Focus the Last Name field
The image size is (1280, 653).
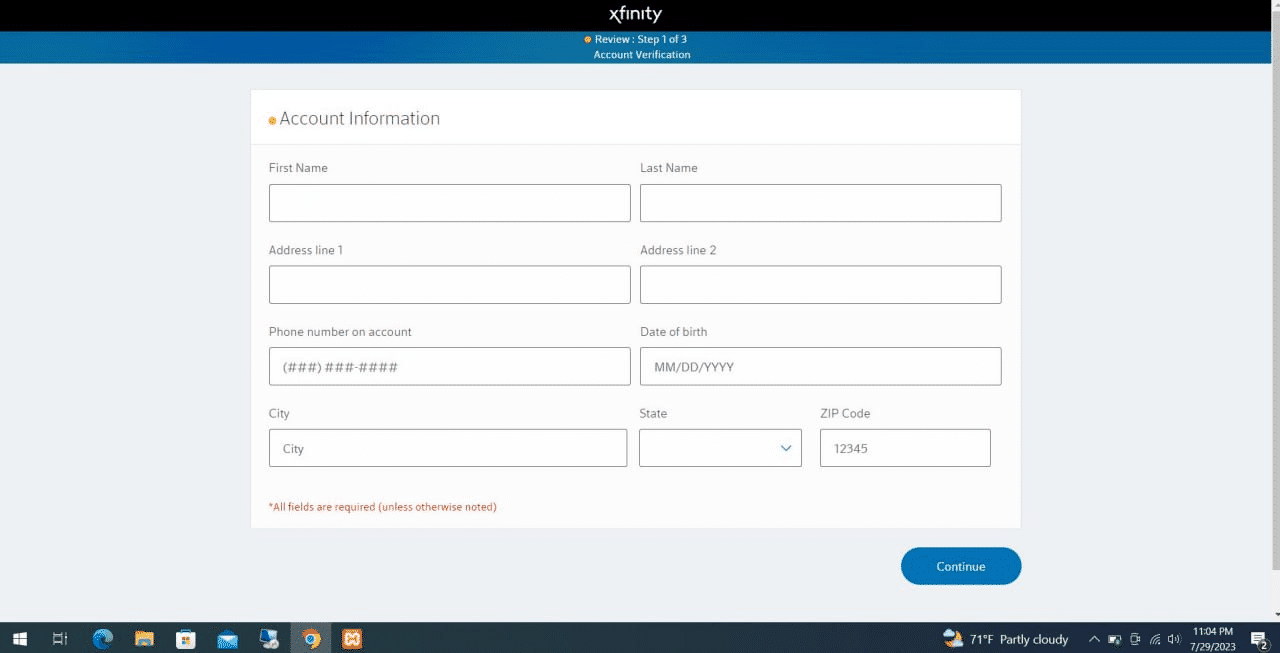click(821, 203)
